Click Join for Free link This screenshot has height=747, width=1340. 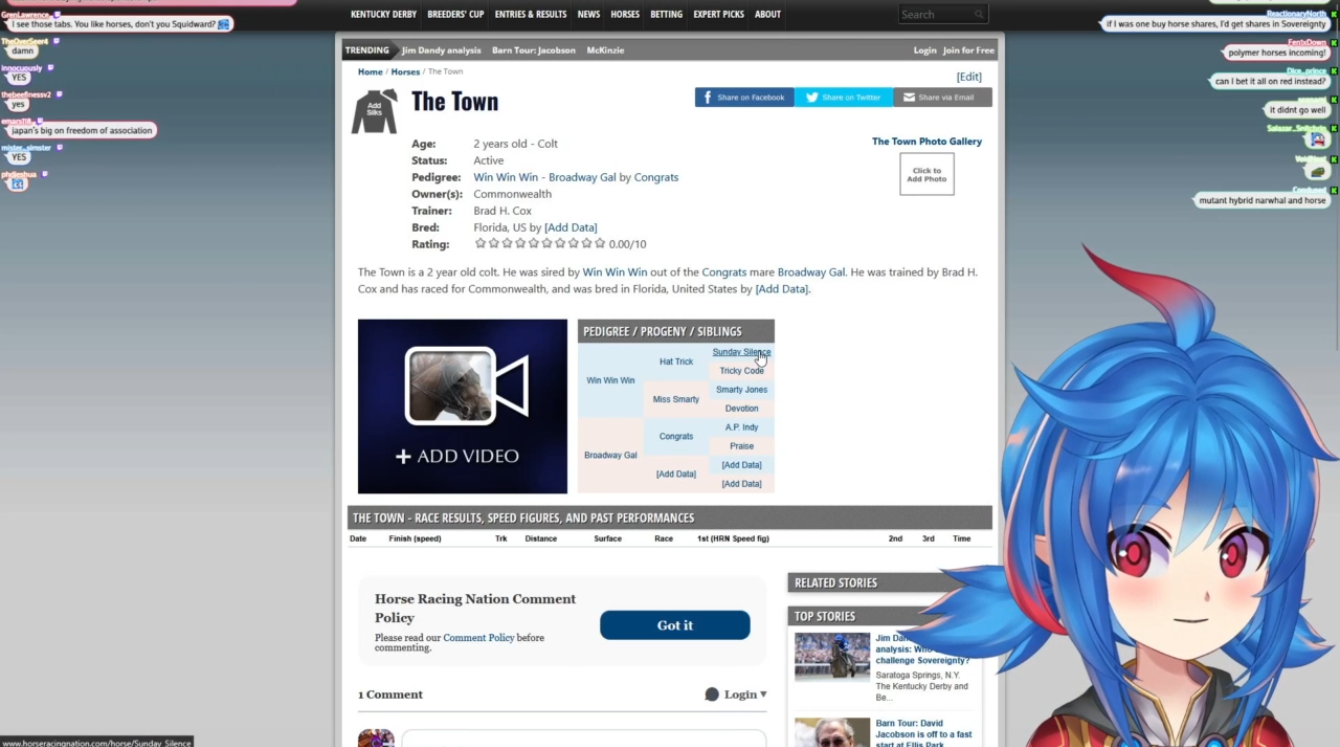[x=968, y=50]
